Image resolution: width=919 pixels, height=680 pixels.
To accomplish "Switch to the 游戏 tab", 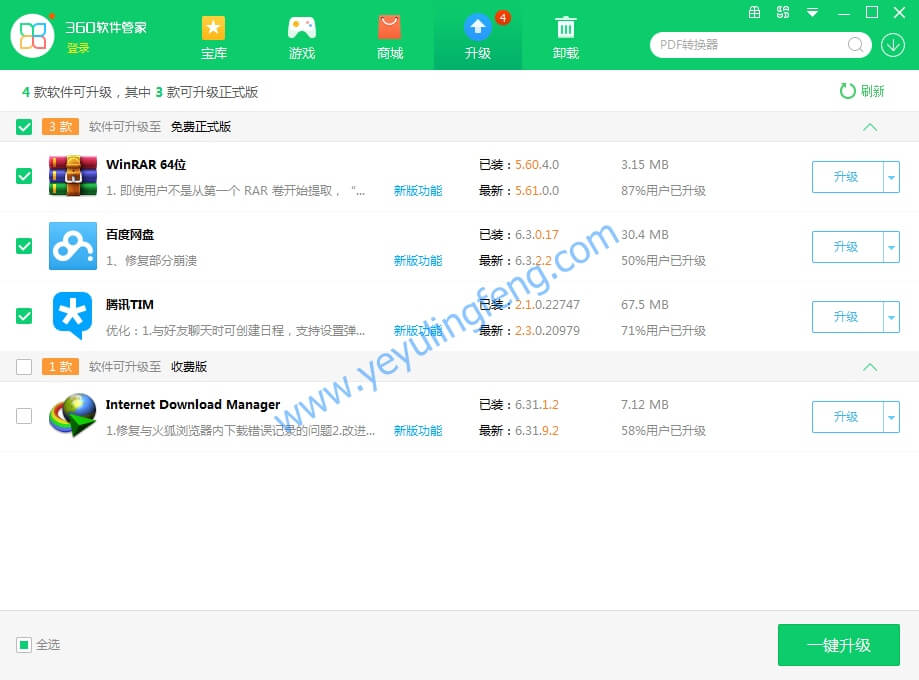I will [302, 38].
